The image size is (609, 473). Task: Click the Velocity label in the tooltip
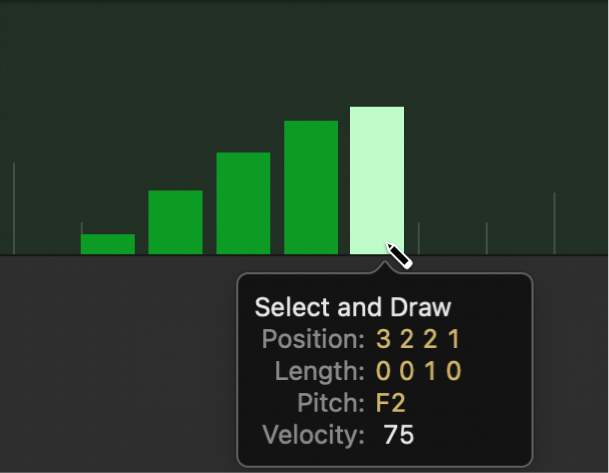313,435
